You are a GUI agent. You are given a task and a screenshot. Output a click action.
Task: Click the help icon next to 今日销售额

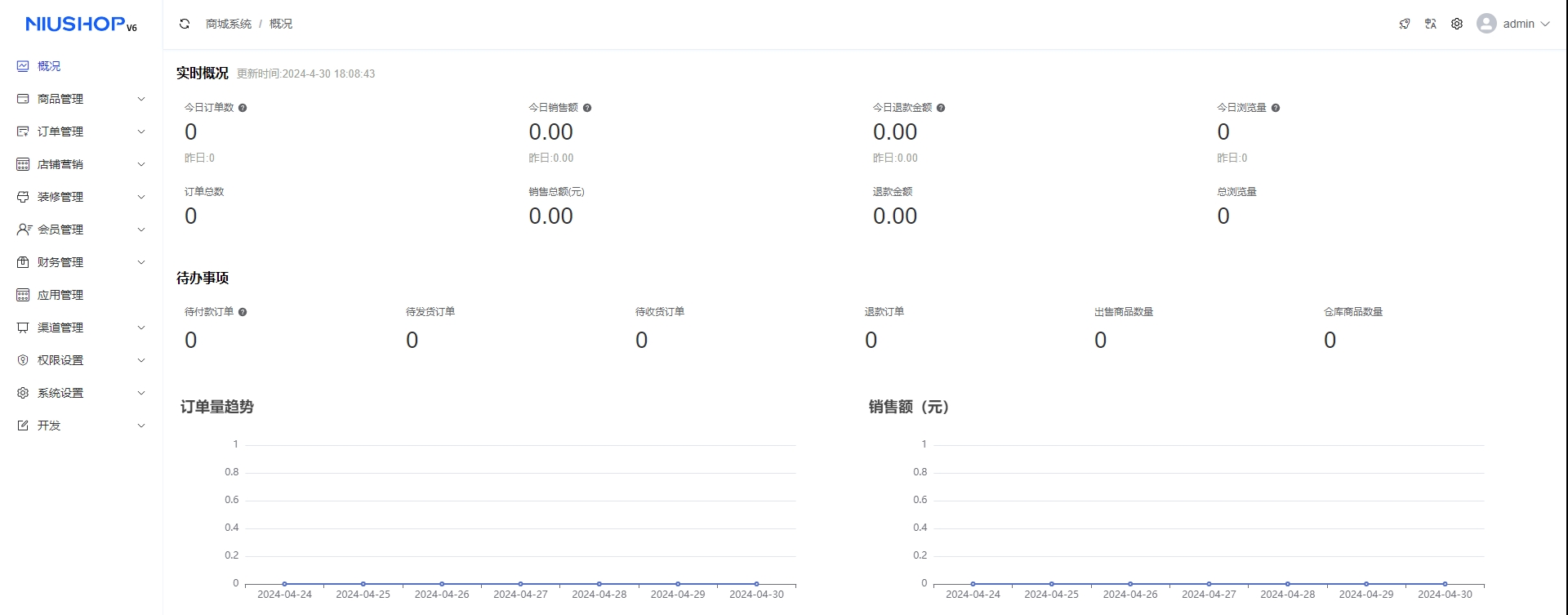(x=587, y=108)
